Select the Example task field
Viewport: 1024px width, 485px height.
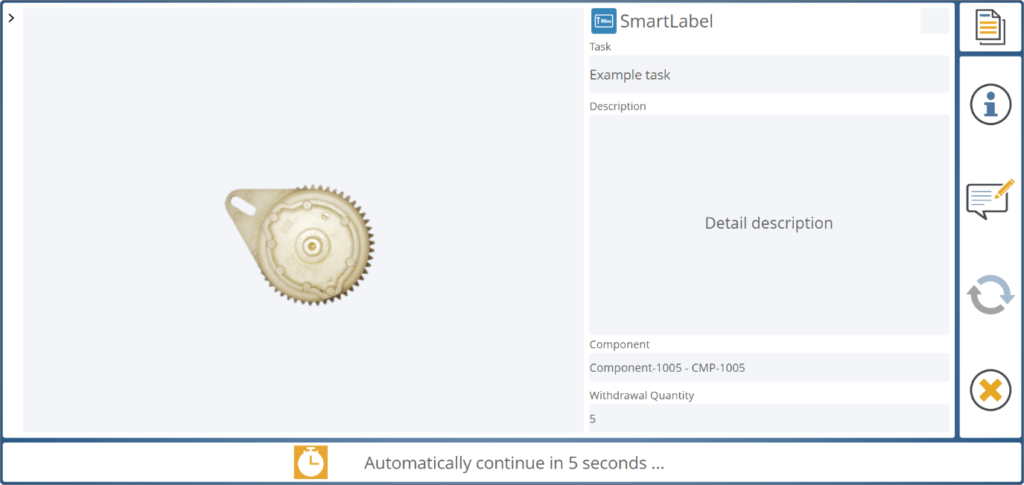(768, 75)
